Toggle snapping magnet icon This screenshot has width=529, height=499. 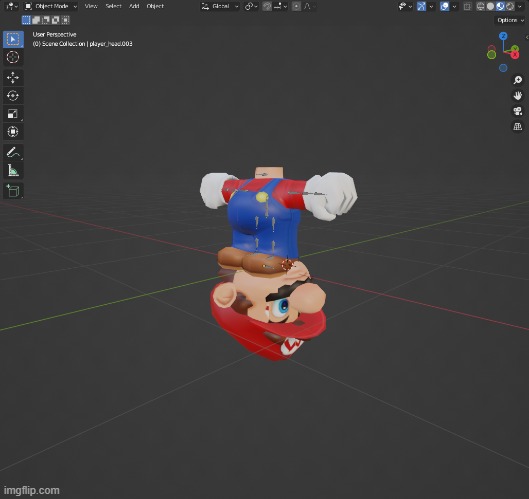267,6
